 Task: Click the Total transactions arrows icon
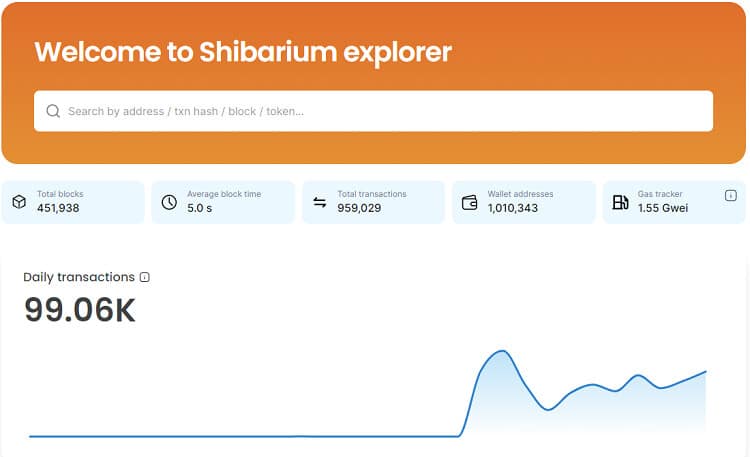coord(320,202)
